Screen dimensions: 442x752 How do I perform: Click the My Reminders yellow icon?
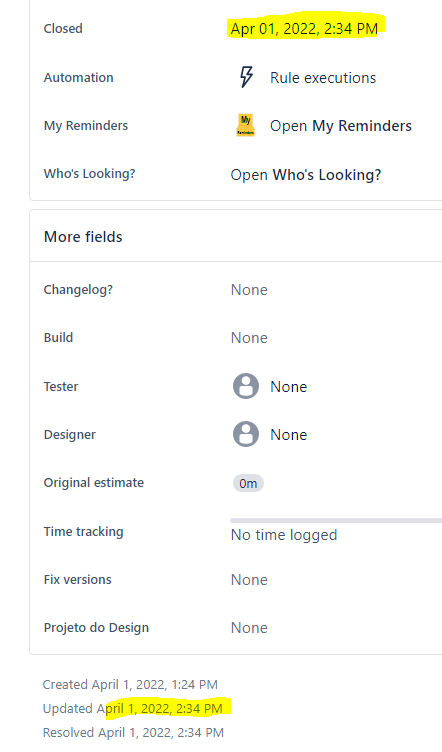pyautogui.click(x=245, y=125)
